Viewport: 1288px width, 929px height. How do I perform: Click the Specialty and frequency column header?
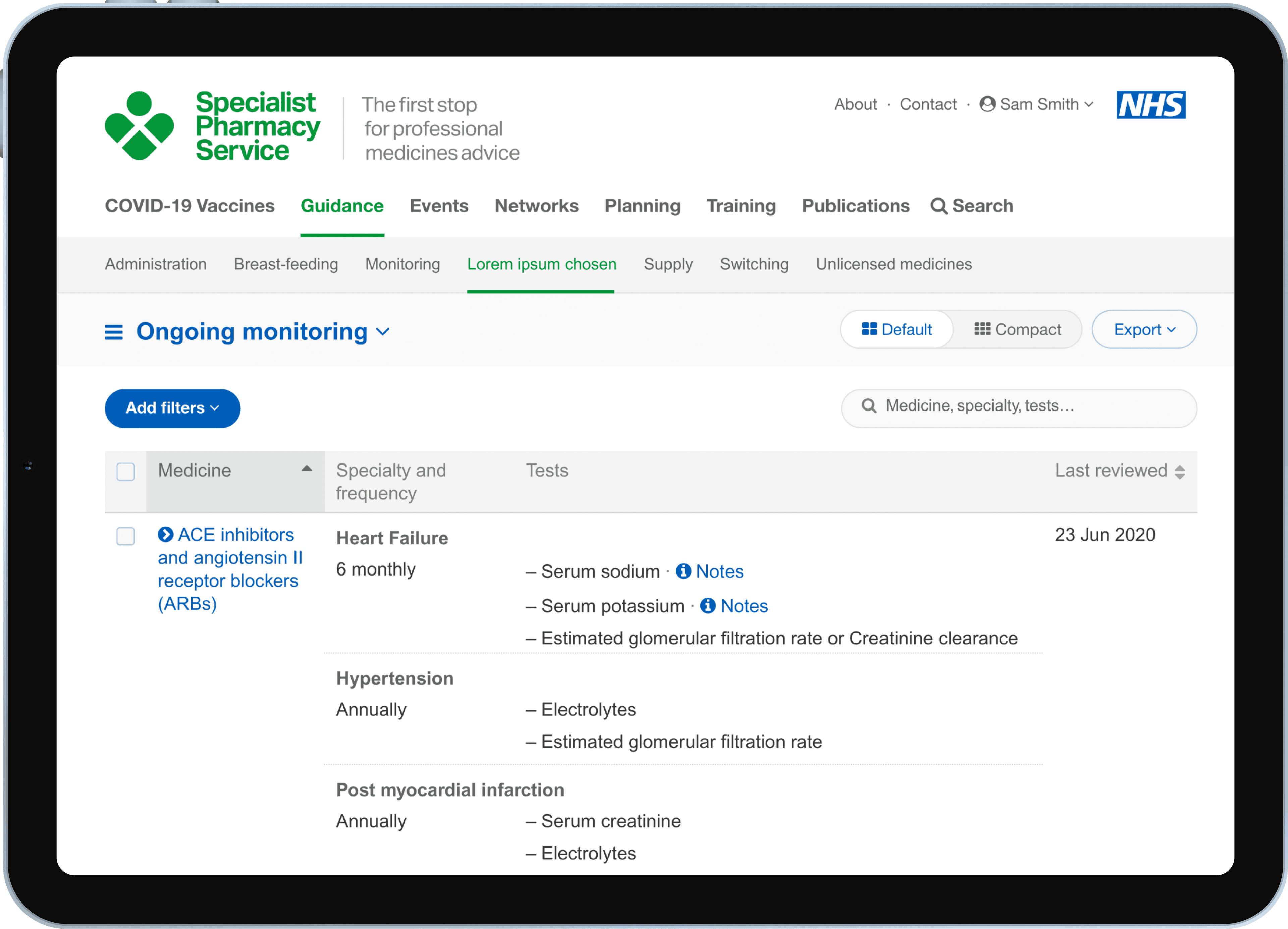tap(391, 482)
